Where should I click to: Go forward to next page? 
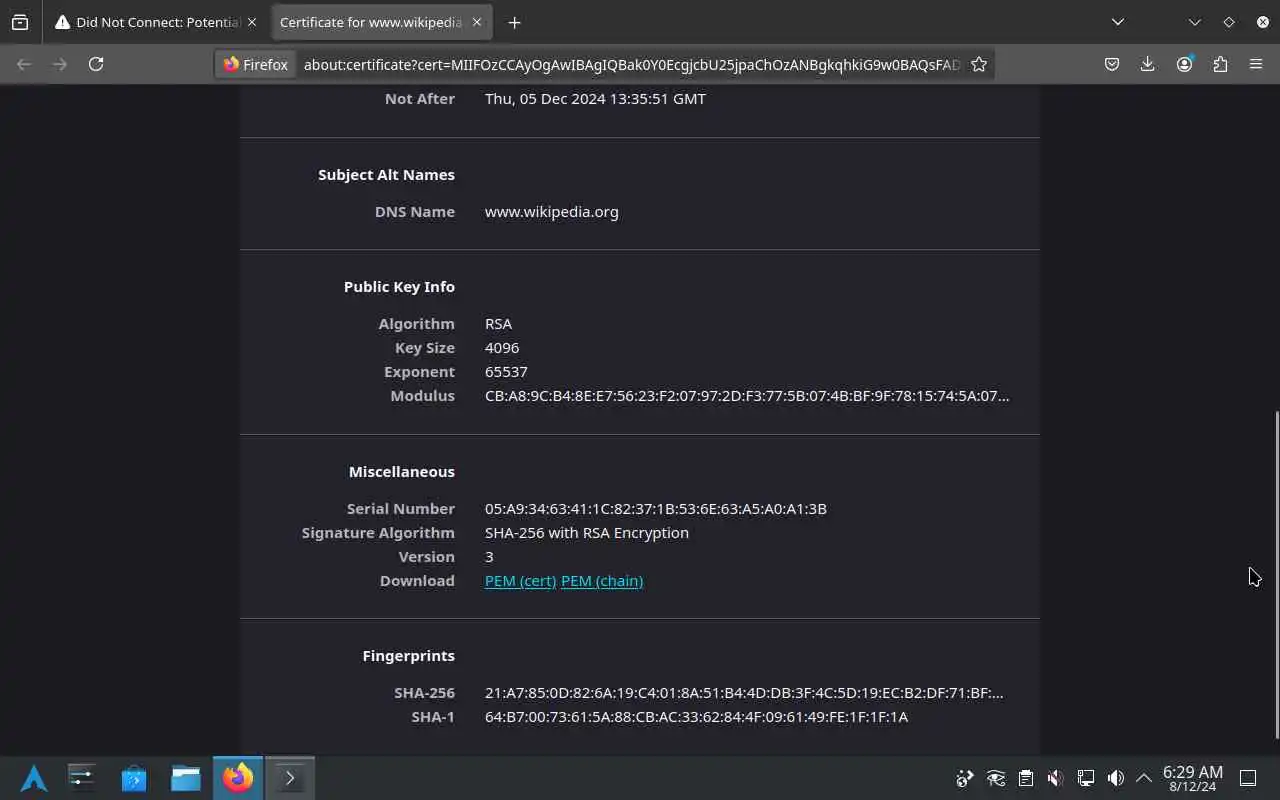click(x=60, y=64)
